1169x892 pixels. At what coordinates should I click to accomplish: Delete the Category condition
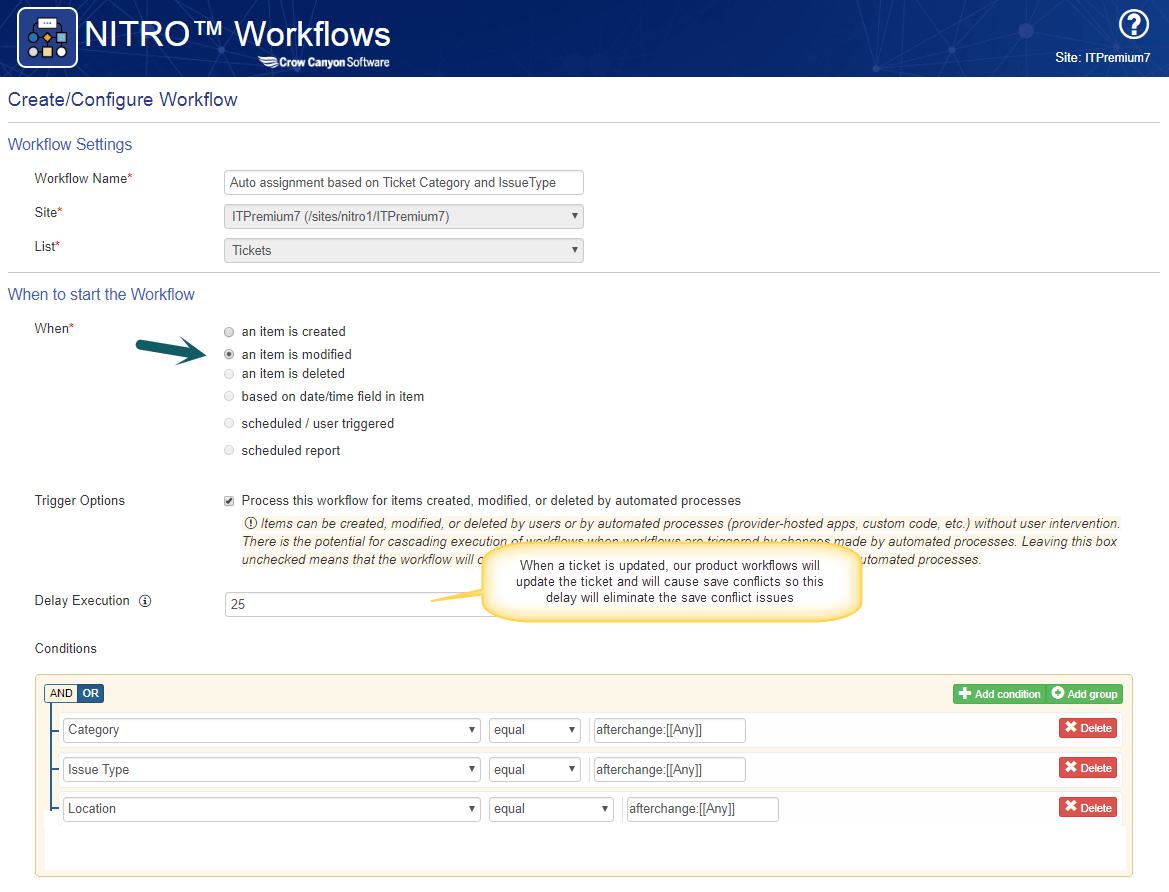tap(1088, 728)
